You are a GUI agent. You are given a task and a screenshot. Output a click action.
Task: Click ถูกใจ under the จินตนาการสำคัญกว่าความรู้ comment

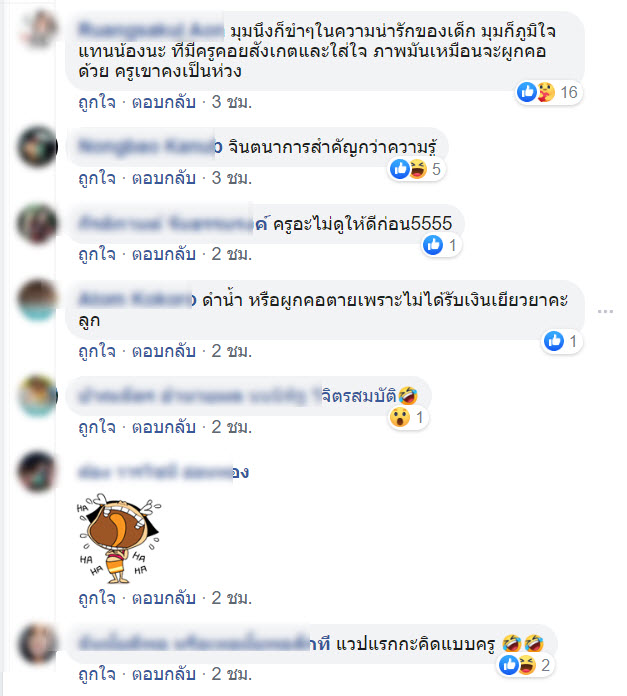tap(97, 178)
